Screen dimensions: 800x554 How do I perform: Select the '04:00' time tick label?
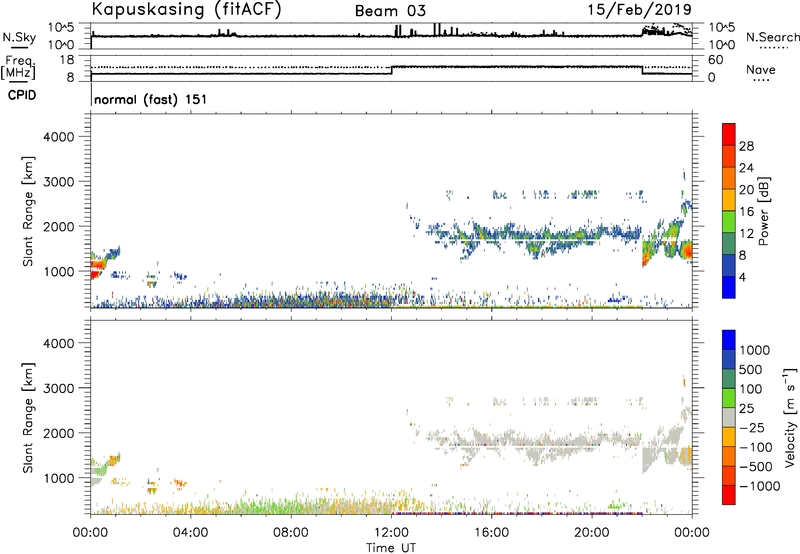coord(190,533)
